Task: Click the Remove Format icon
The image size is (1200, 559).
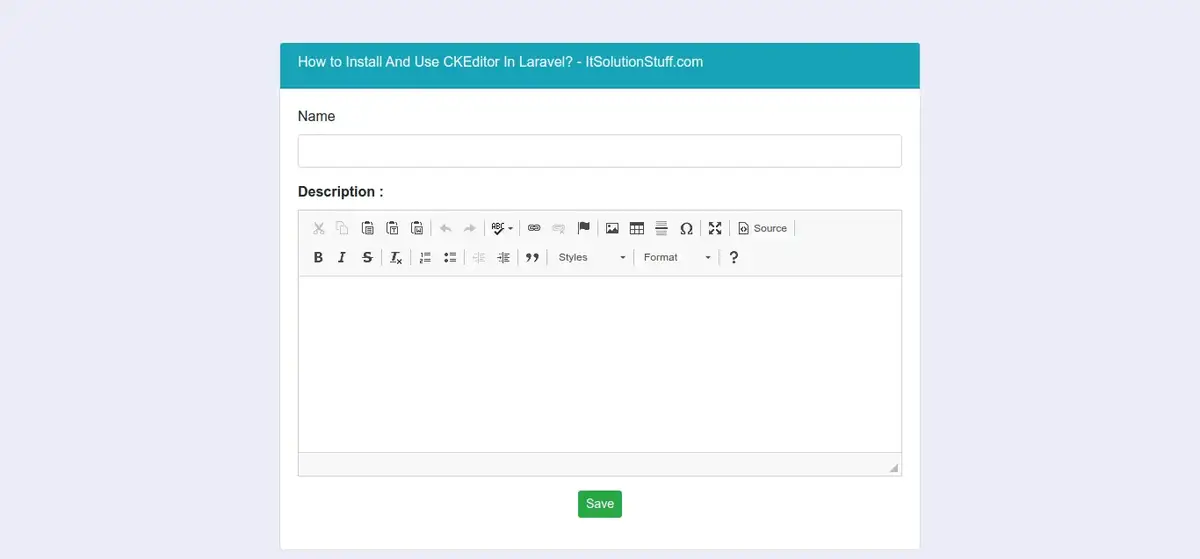Action: 396,258
